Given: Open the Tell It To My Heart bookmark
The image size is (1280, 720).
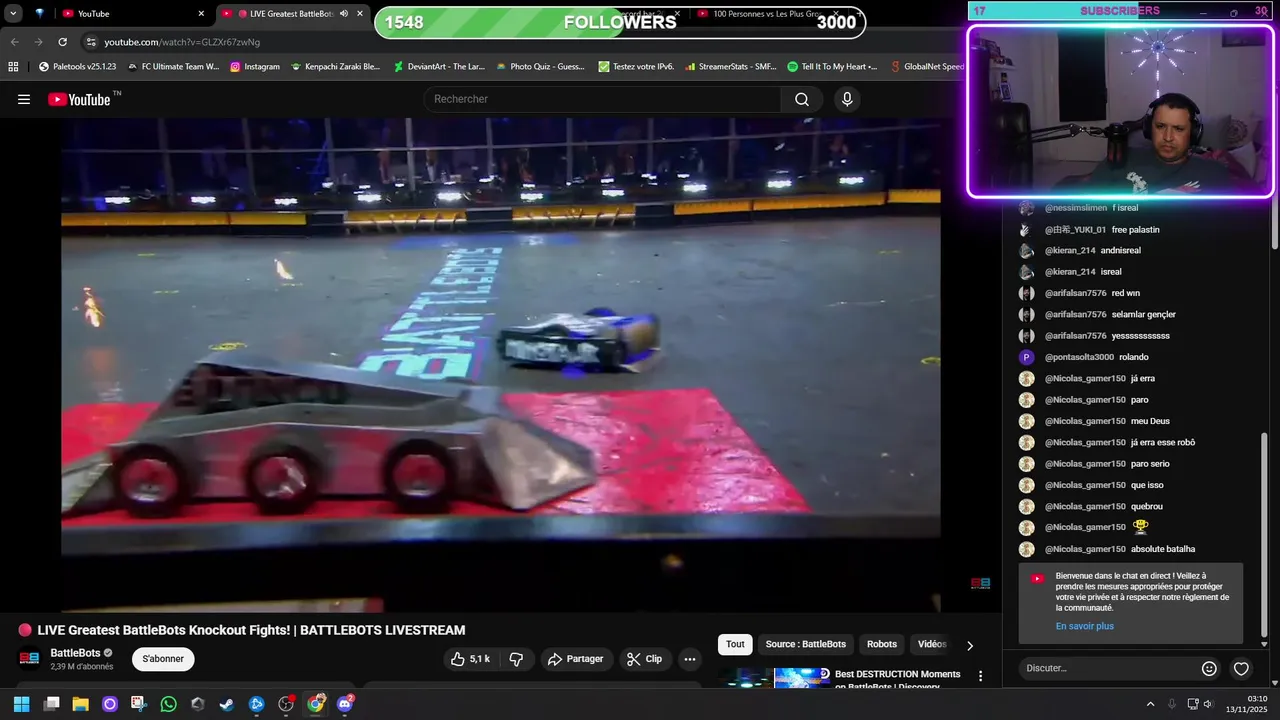Looking at the screenshot, I should pyautogui.click(x=832, y=67).
